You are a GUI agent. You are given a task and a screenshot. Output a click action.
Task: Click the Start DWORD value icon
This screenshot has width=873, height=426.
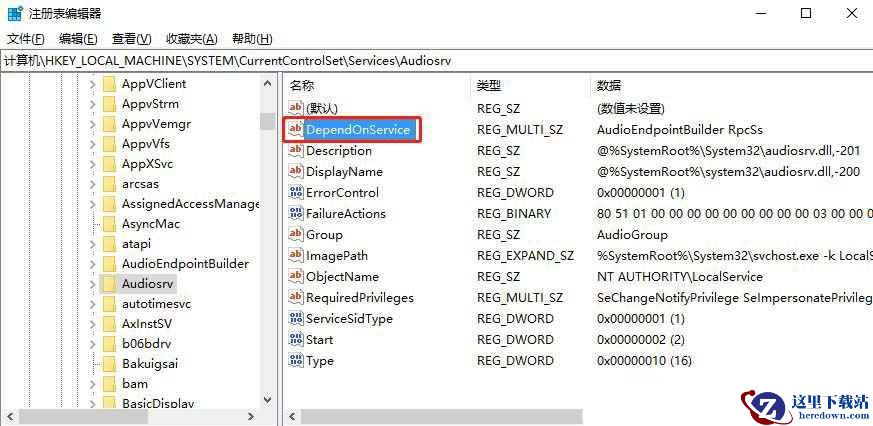[295, 339]
